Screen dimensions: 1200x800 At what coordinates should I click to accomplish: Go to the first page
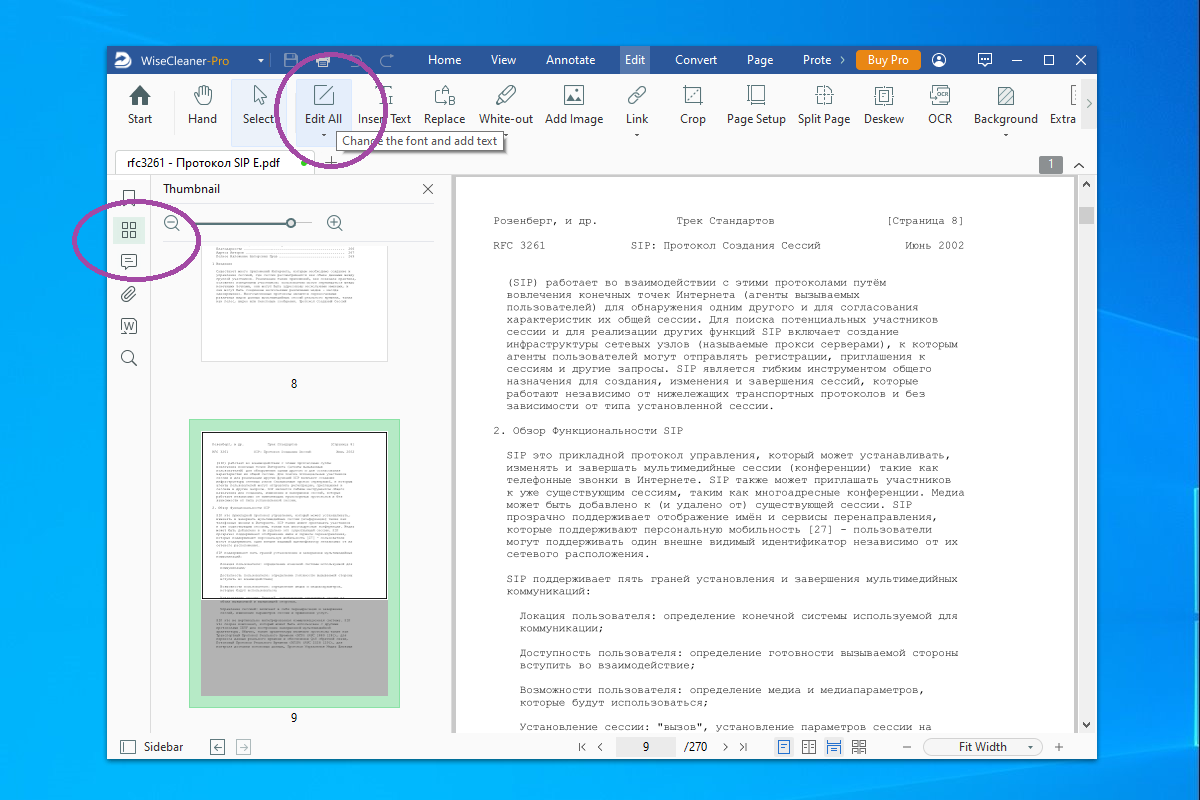pyautogui.click(x=583, y=747)
